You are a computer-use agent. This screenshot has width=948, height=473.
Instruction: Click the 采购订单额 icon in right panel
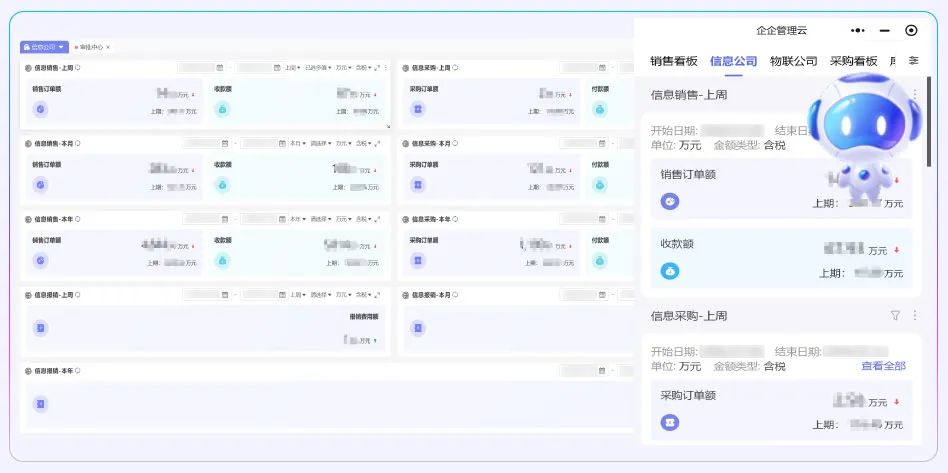click(x=669, y=423)
